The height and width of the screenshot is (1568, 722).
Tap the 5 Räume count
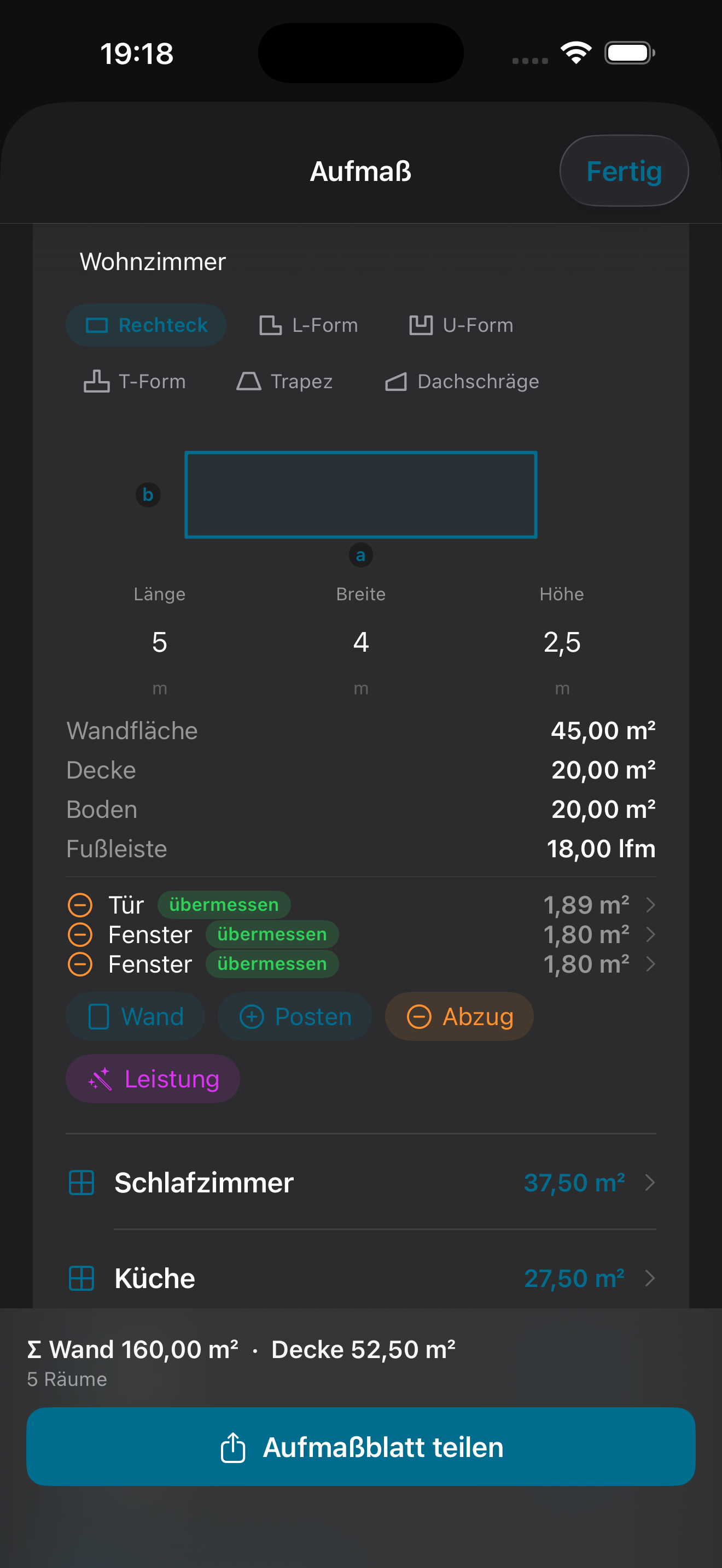67,1379
